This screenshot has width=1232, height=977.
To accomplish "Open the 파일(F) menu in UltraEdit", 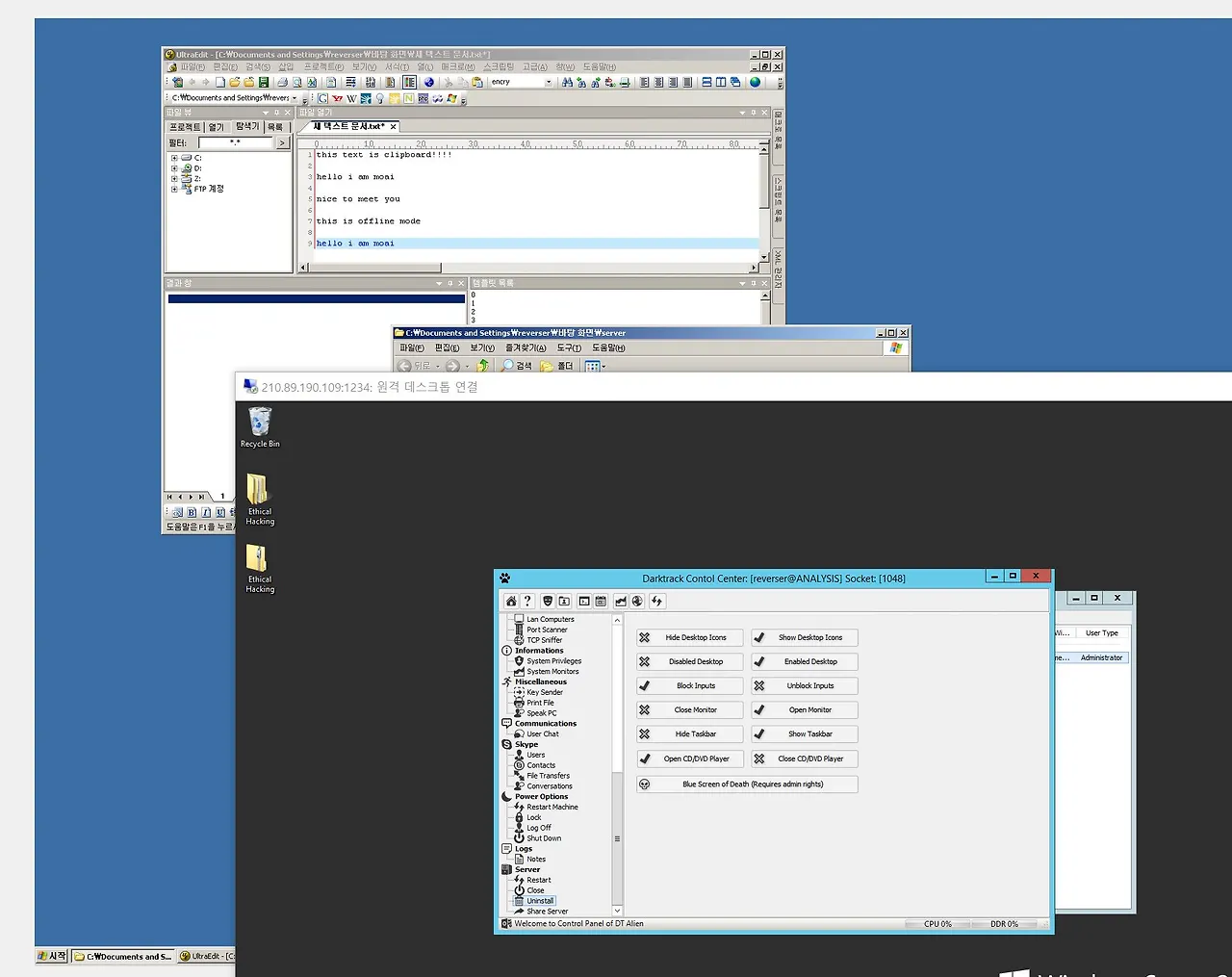I will [192, 67].
